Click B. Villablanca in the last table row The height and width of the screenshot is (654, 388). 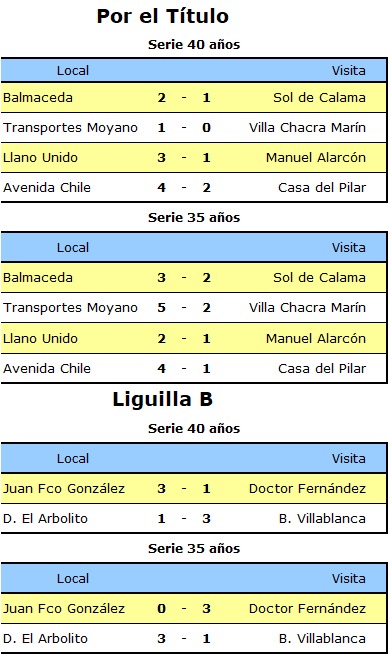pos(322,639)
